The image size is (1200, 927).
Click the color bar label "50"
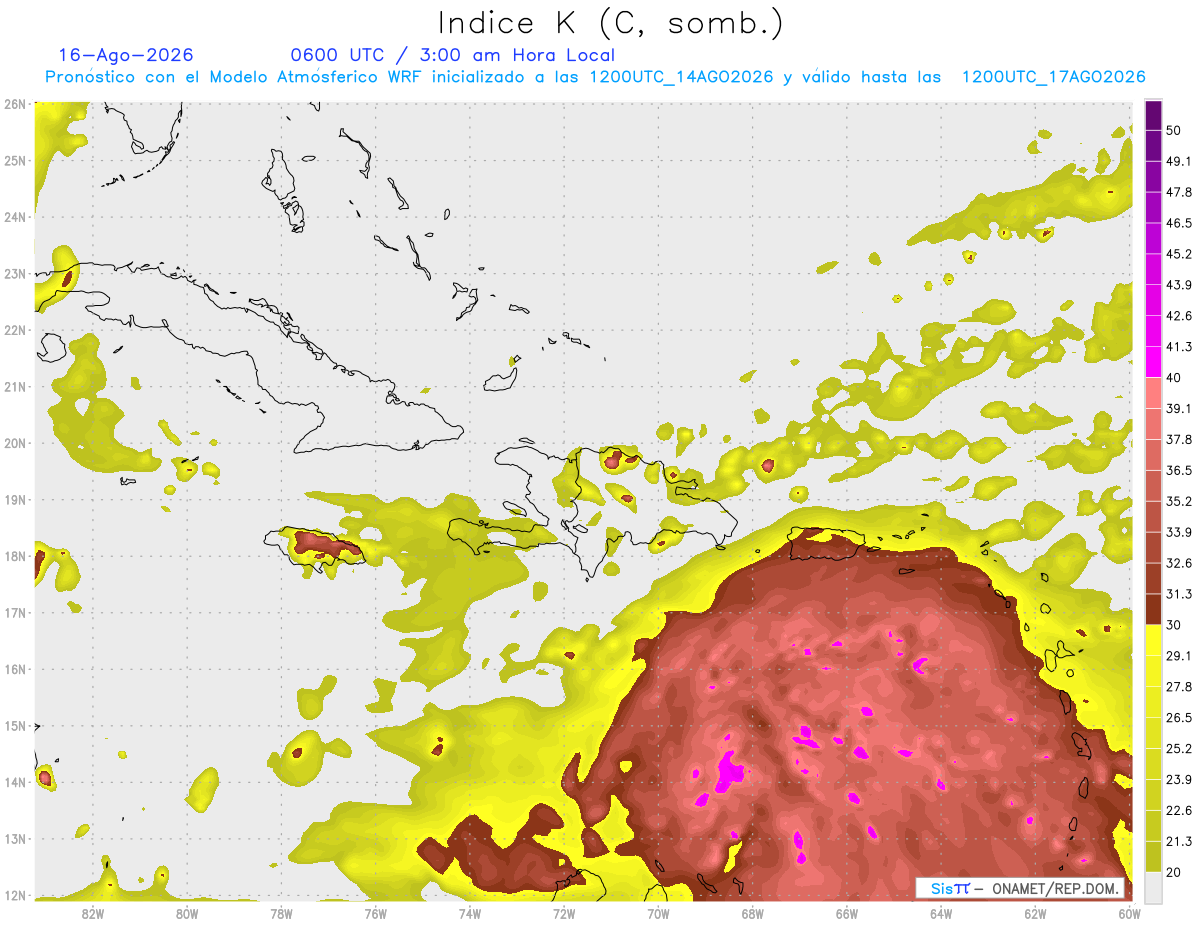1173,130
